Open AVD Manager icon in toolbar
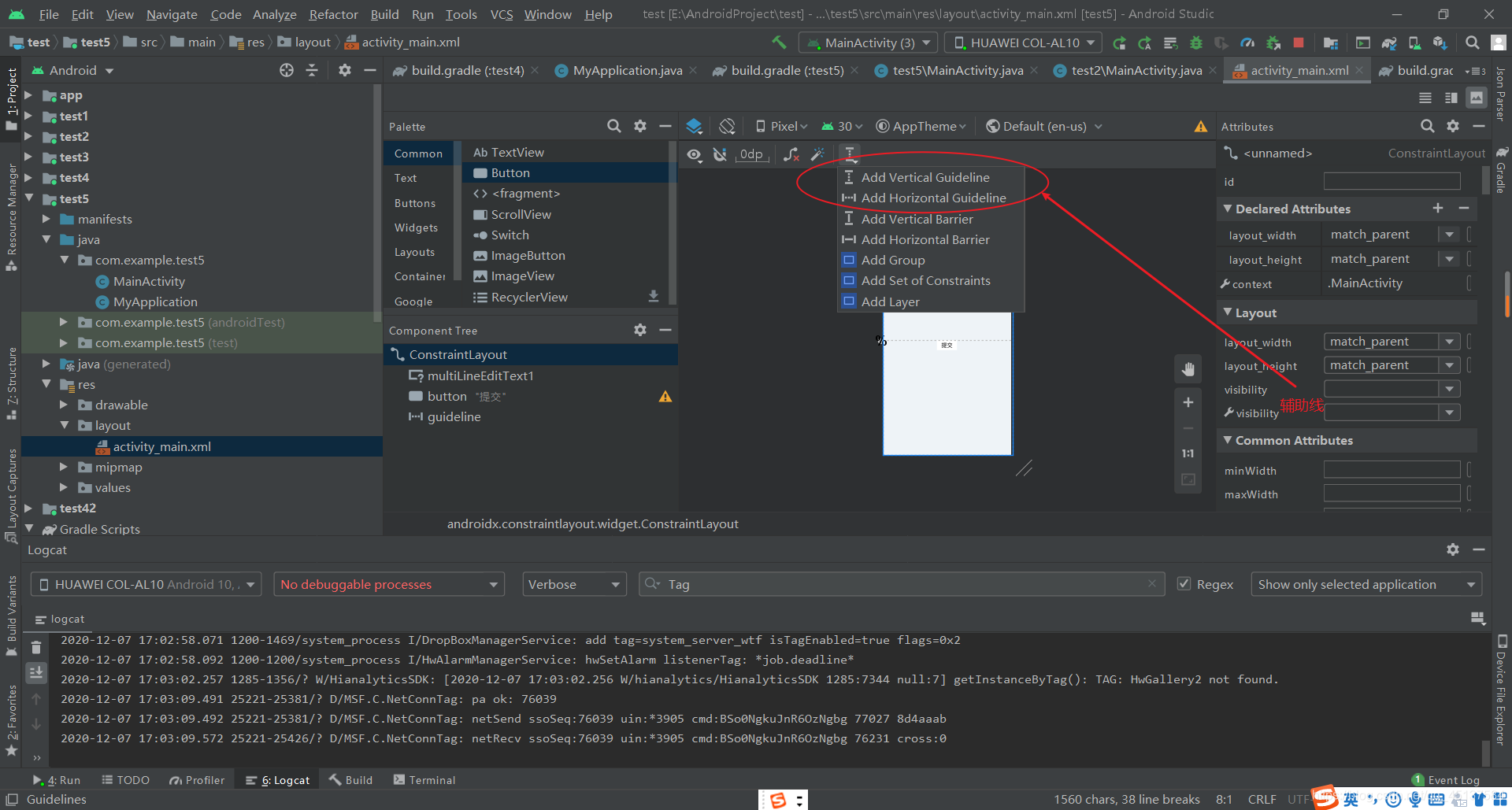Viewport: 1512px width, 810px height. point(1414,43)
